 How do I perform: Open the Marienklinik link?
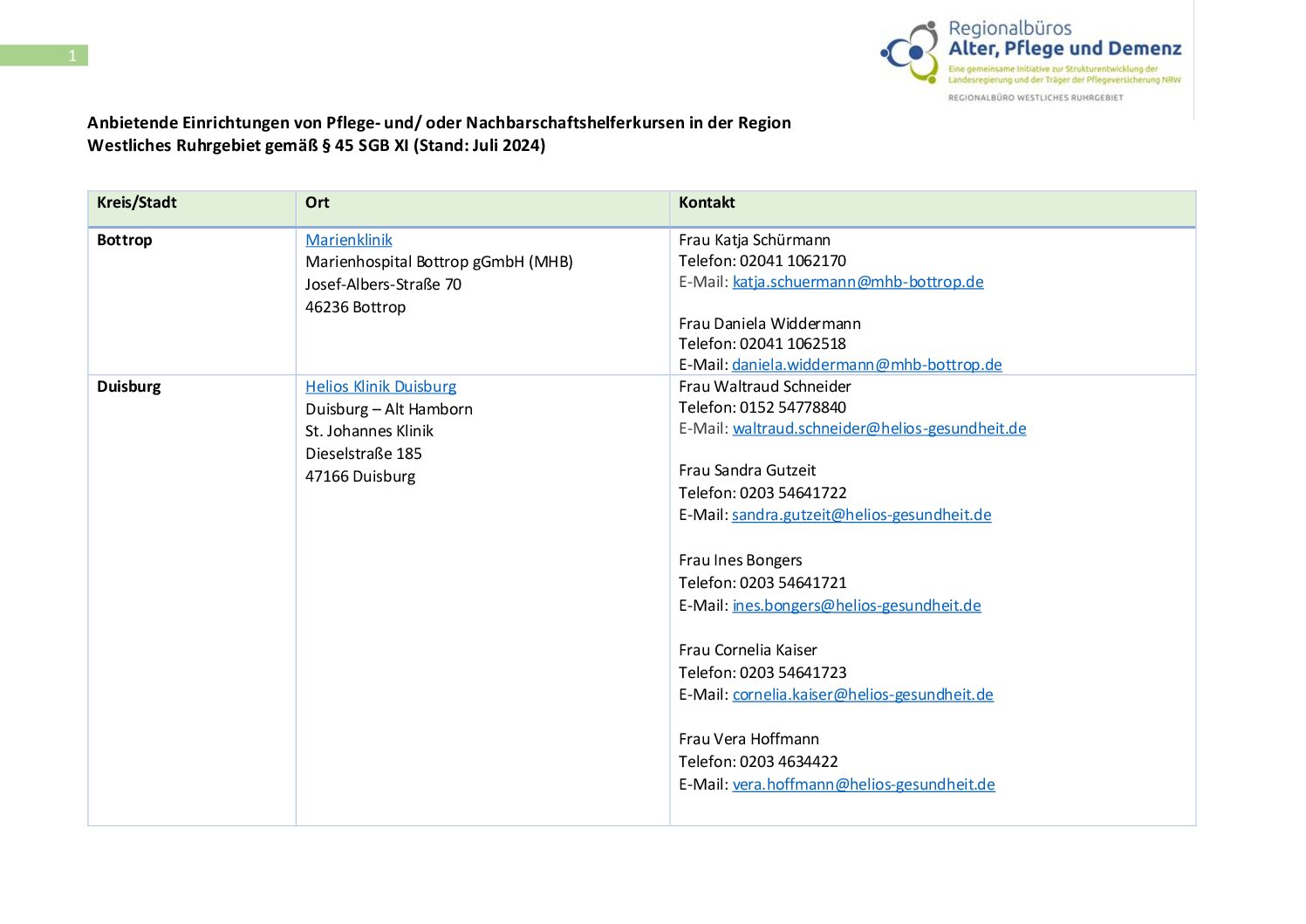click(x=348, y=240)
